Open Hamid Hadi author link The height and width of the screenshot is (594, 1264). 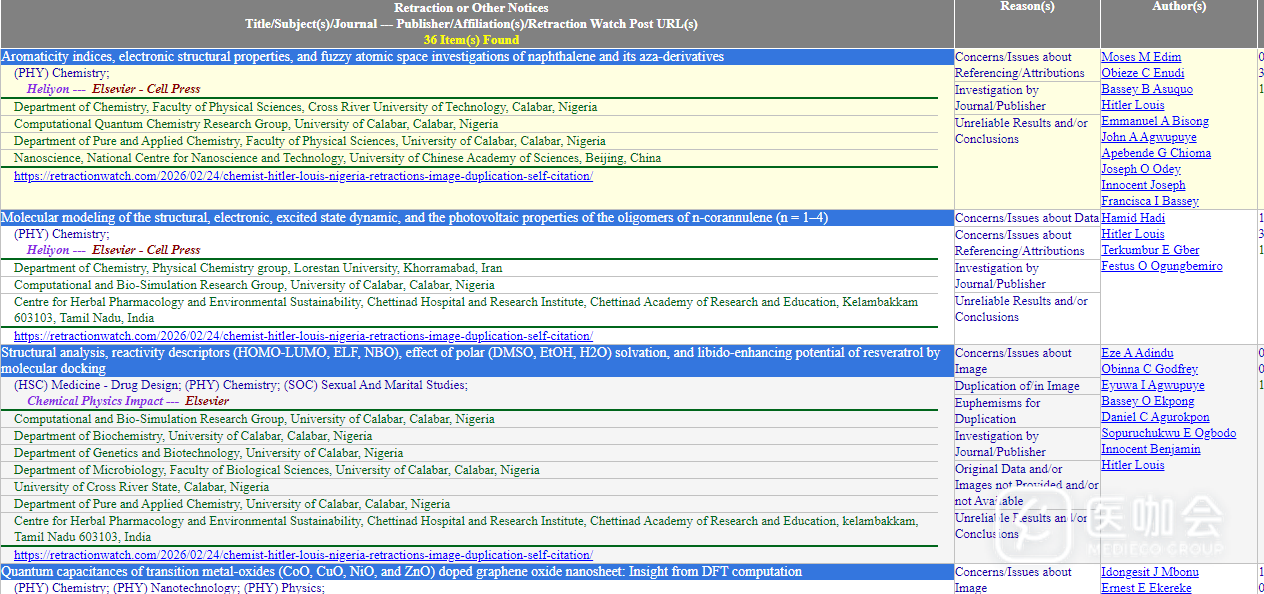(x=1132, y=218)
